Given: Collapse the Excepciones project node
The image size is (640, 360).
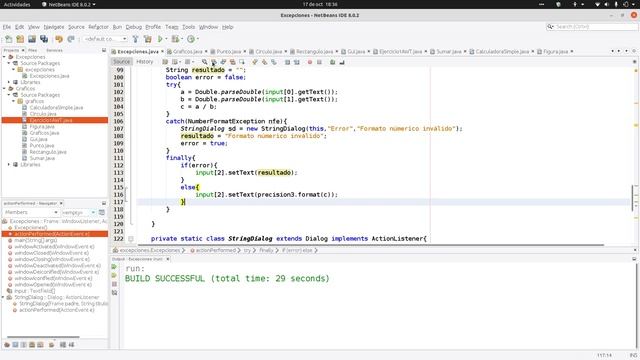Looking at the screenshot, I should pyautogui.click(x=4, y=57).
